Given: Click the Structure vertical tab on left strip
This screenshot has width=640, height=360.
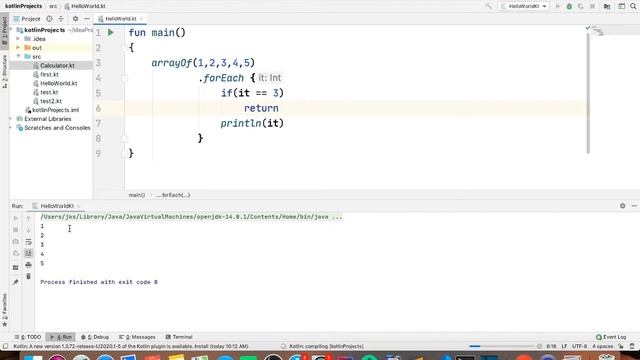Looking at the screenshot, I should coord(4,71).
